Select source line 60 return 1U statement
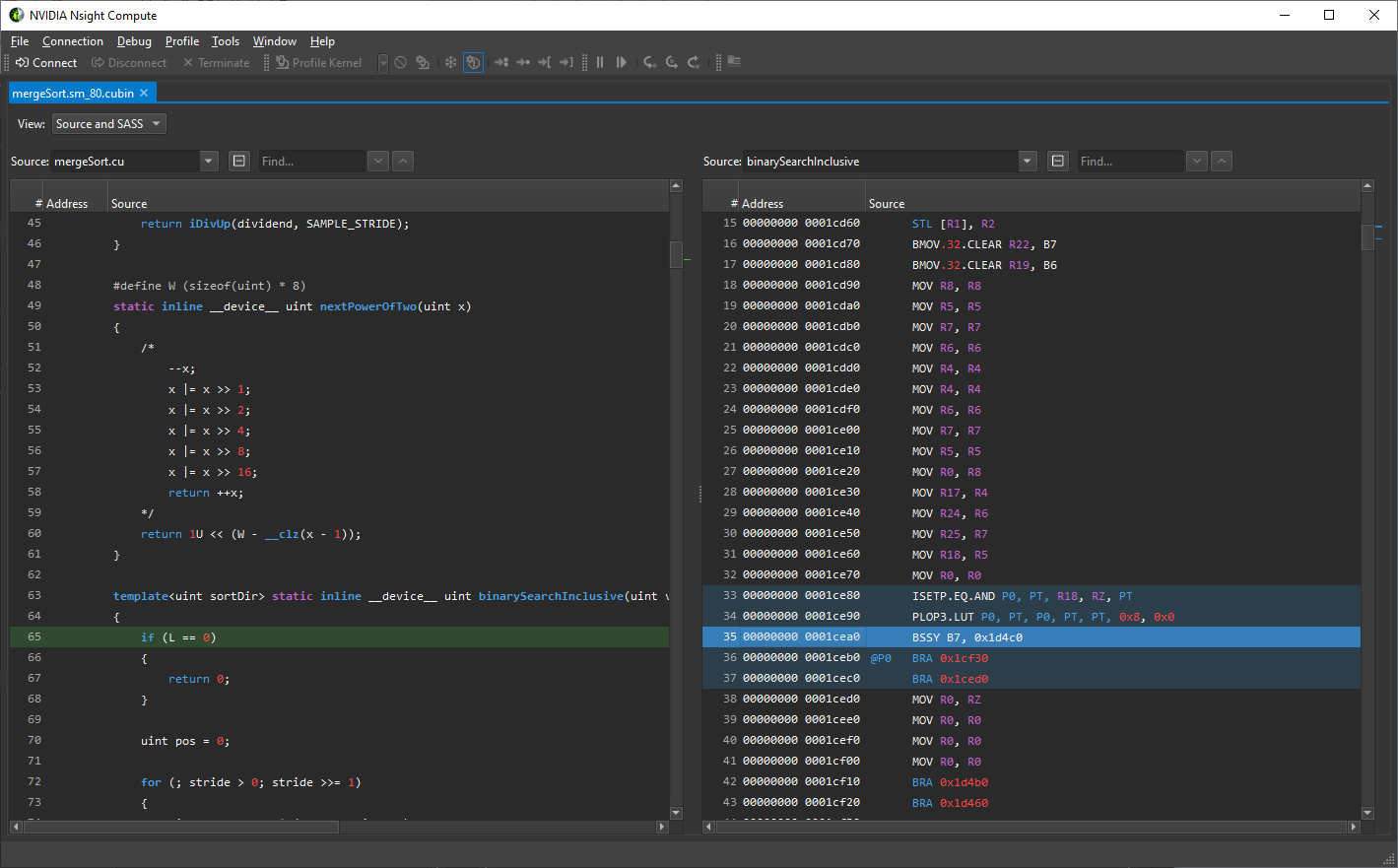 coord(339,534)
